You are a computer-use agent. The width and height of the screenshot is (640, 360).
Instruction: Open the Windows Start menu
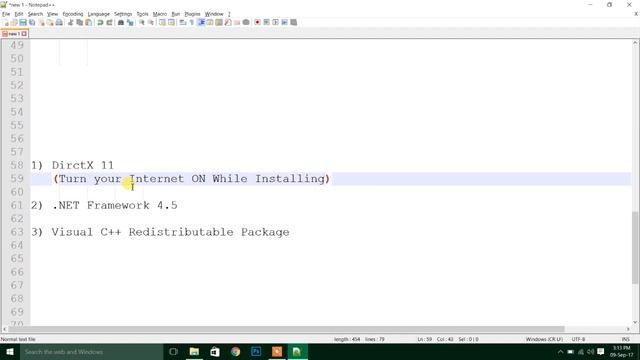tap(10, 351)
